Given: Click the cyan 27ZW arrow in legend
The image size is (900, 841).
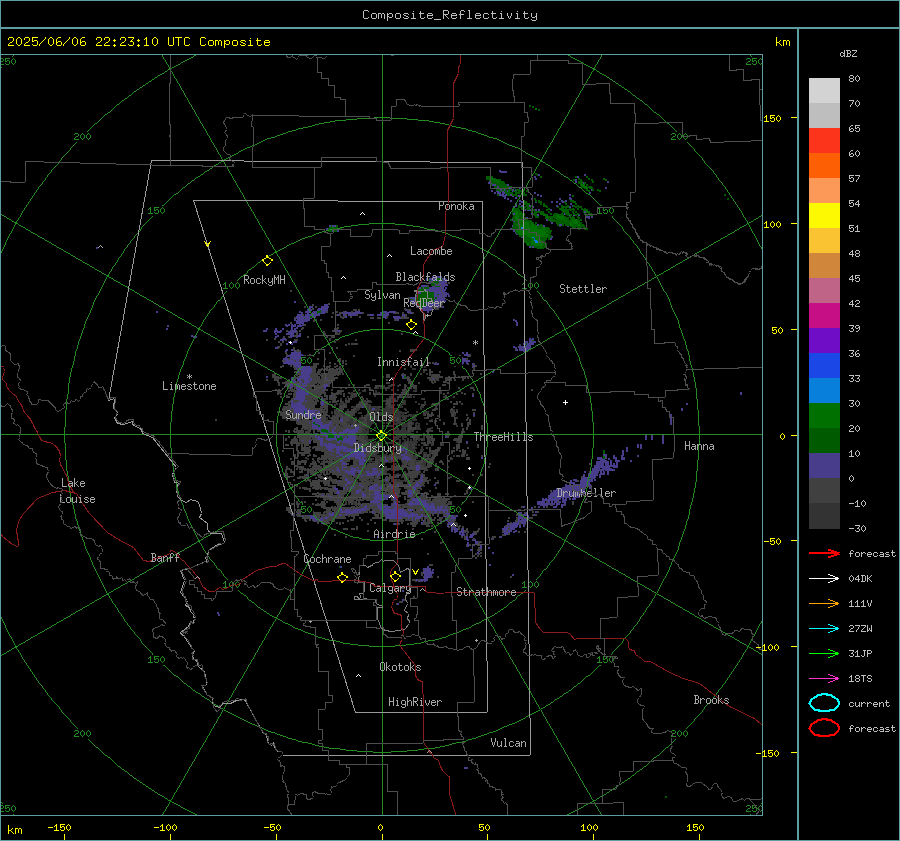Looking at the screenshot, I should click(x=824, y=629).
